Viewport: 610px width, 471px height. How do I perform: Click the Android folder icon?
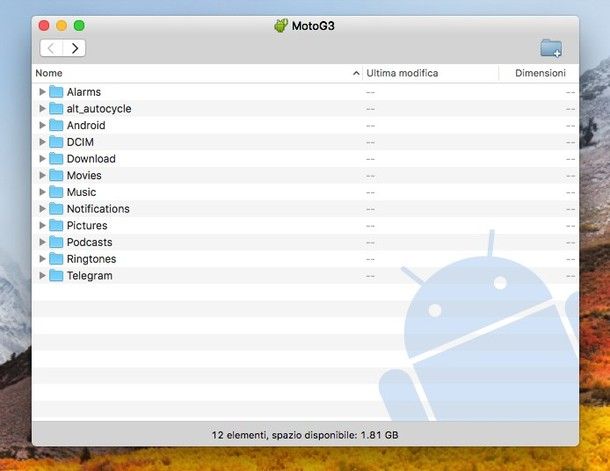[x=56, y=125]
